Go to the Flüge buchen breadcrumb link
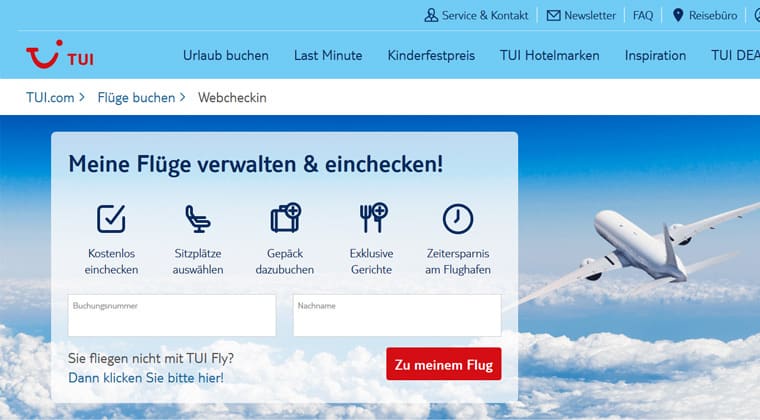Viewport: 760px width, 420px height. tap(136, 97)
